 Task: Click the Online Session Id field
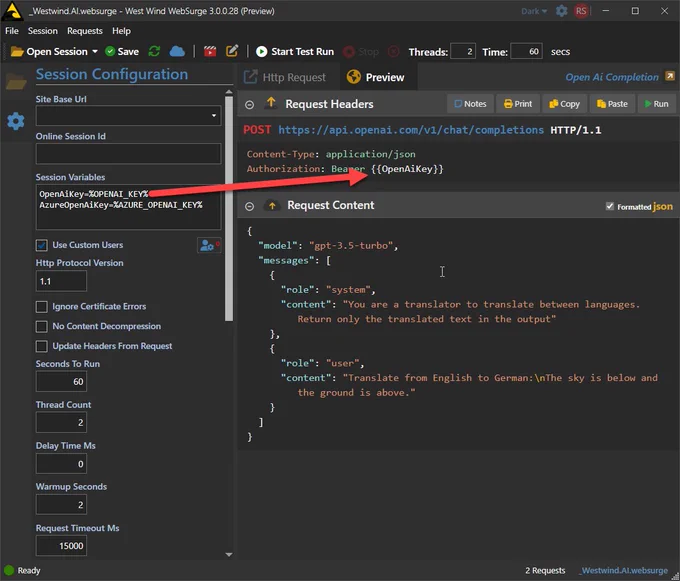(128, 153)
